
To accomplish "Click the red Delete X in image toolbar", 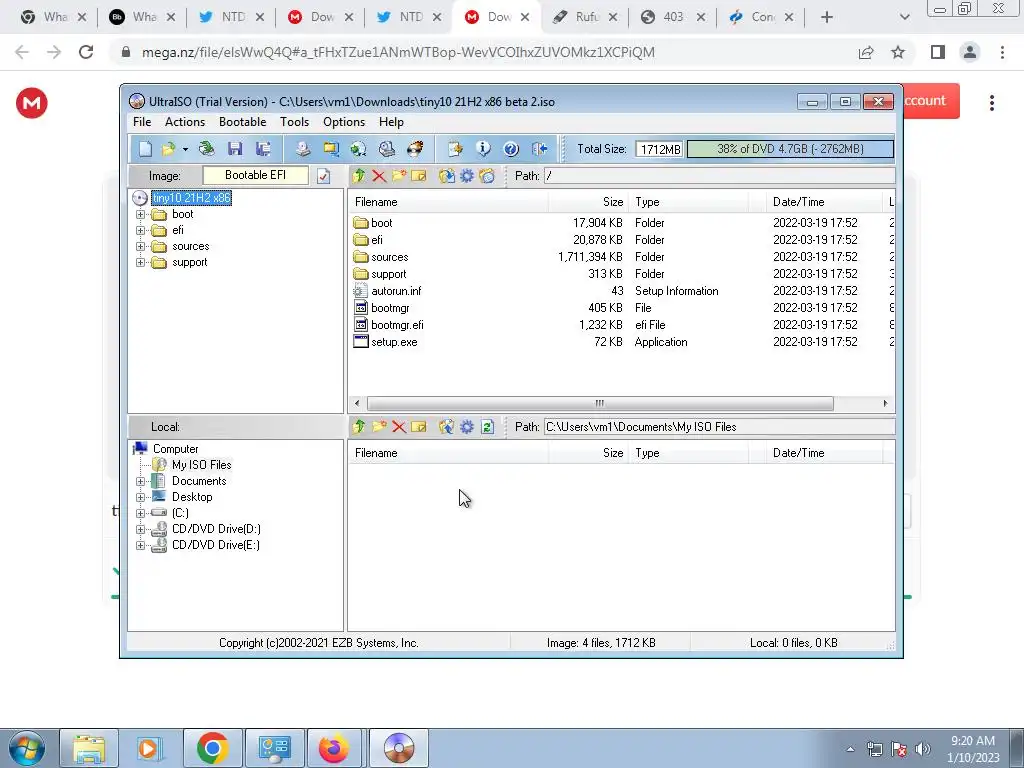I will click(379, 176).
